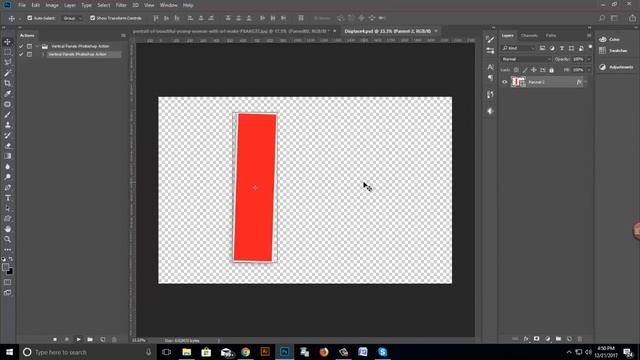640x360 pixels.
Task: Select the Move tool in the toolbox
Action: pyautogui.click(x=7, y=42)
